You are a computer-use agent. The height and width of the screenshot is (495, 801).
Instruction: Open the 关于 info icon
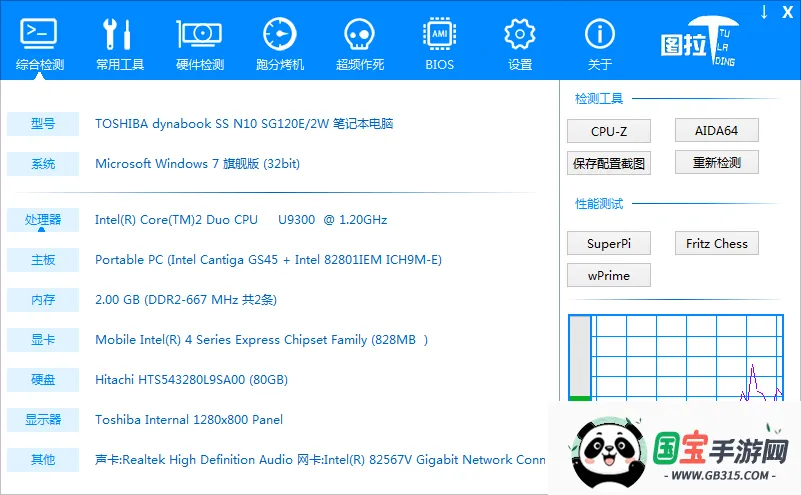[600, 34]
